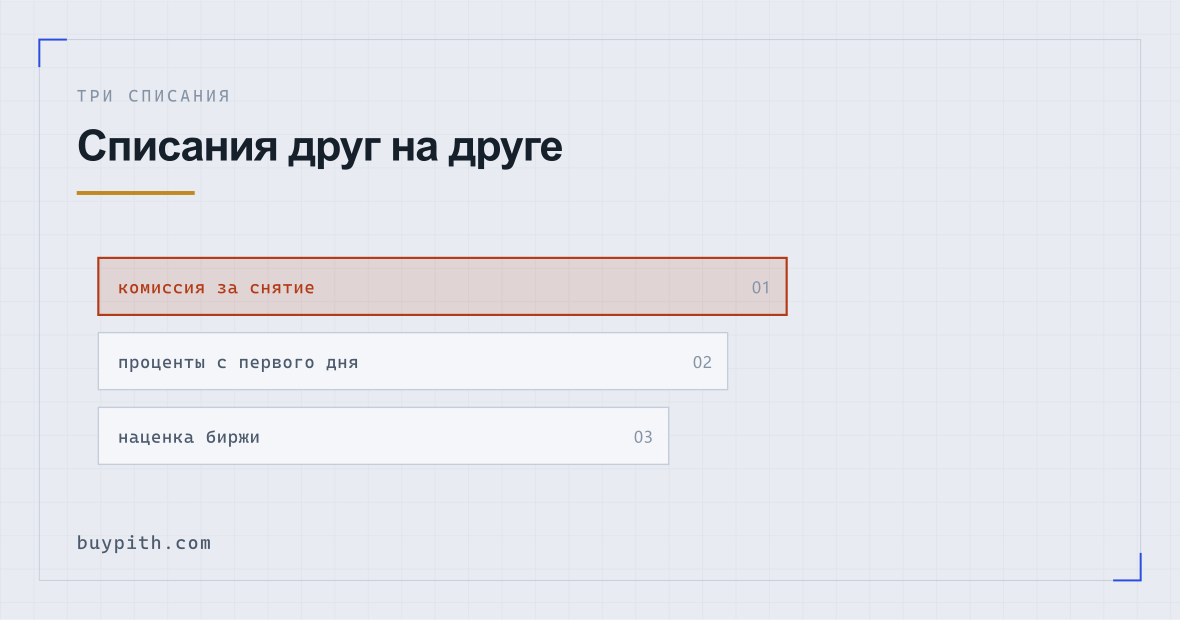Open the 'наценка биржи' row
Viewport: 1180px width, 620px height.
(x=383, y=436)
